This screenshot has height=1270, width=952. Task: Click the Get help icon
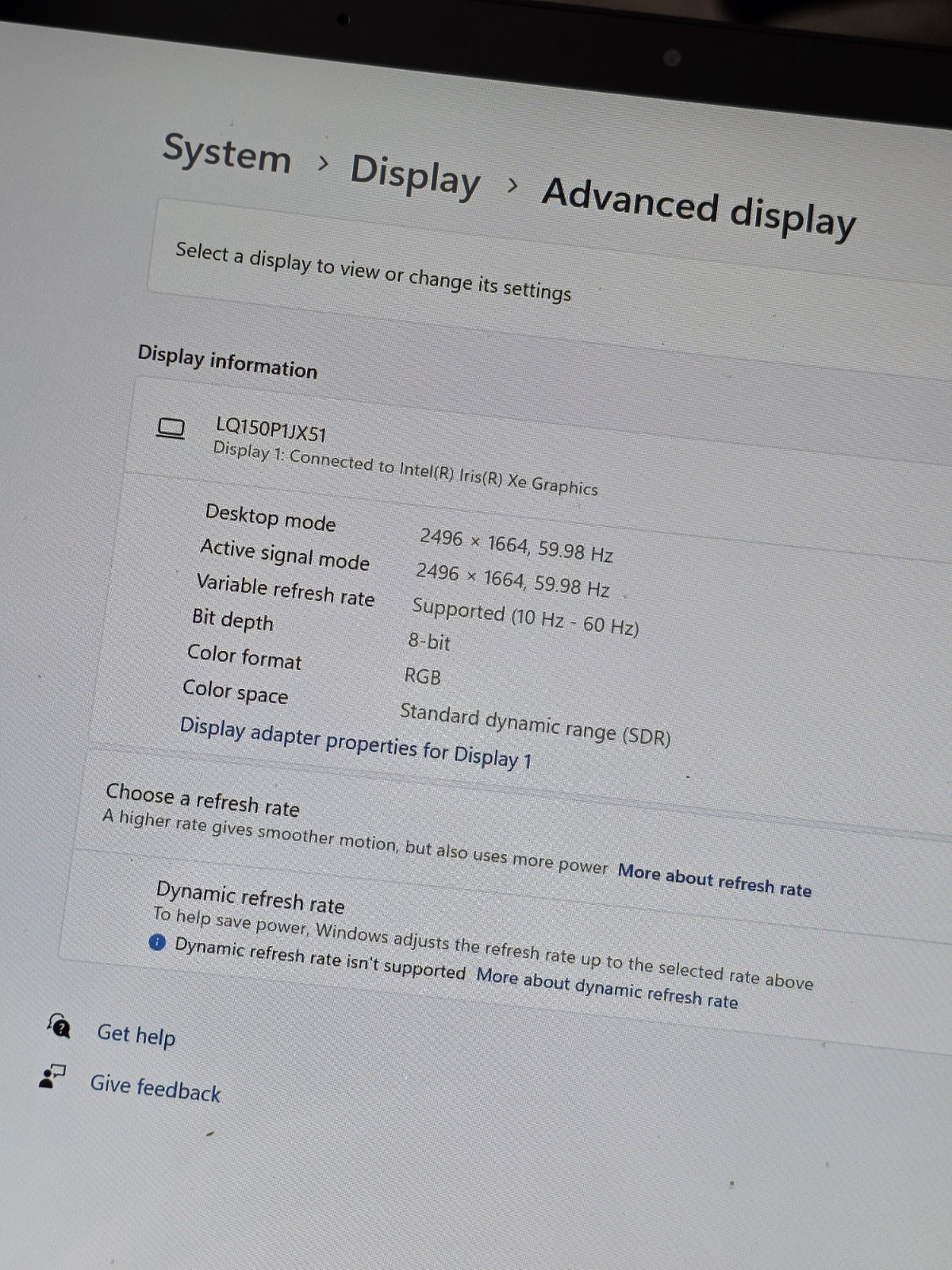click(59, 1026)
